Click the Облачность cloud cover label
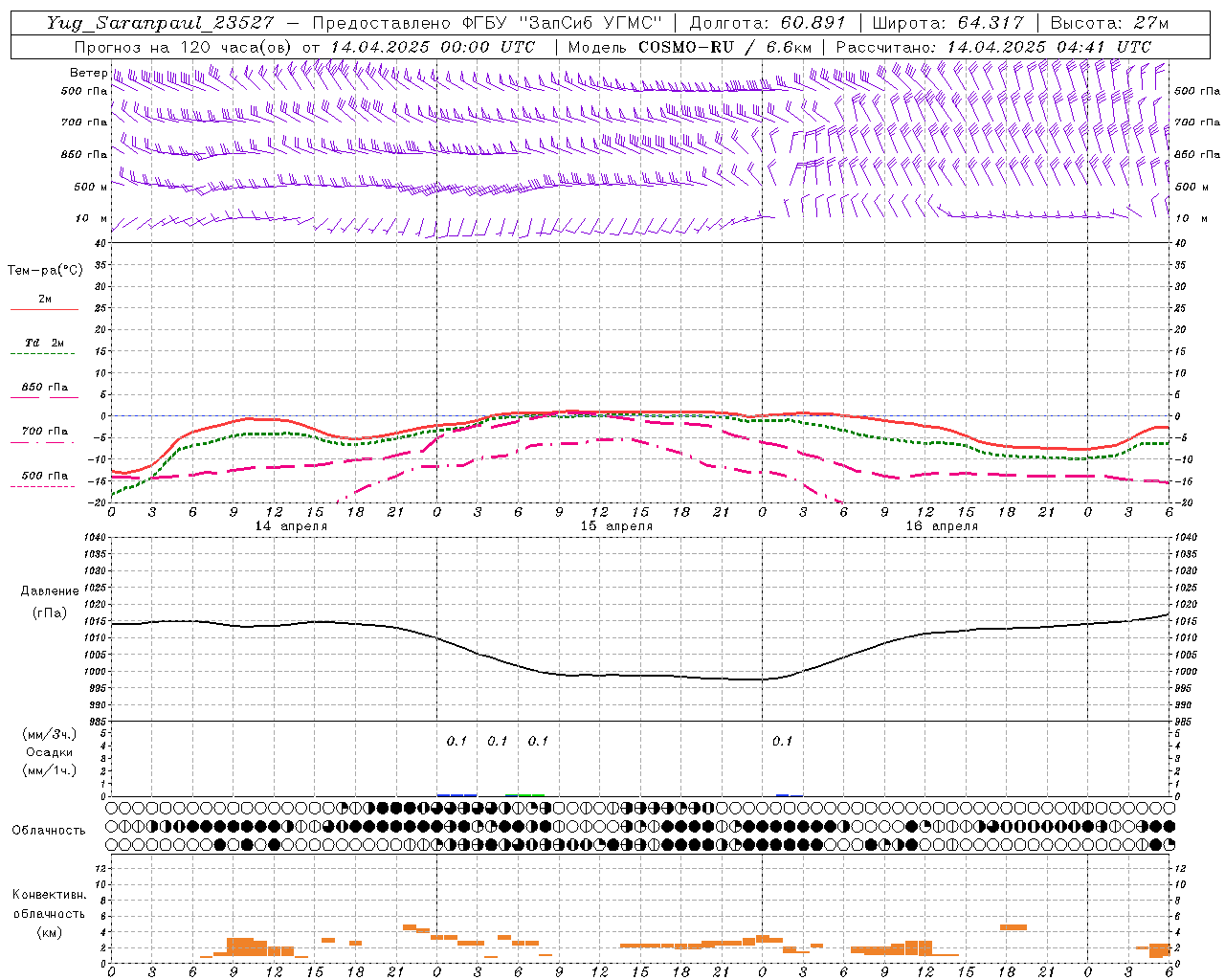This screenshot has width=1225, height=980. (x=49, y=830)
